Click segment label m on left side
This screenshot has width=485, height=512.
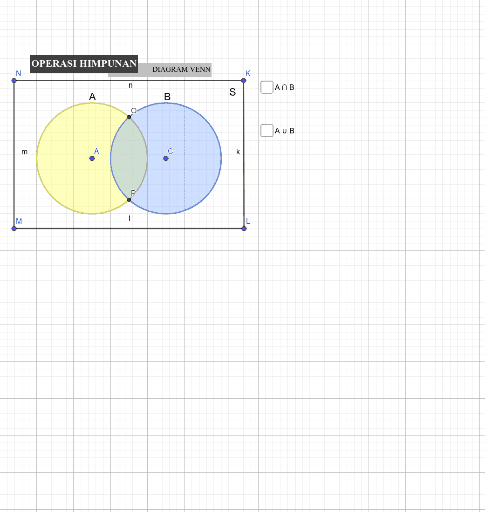pos(24,152)
